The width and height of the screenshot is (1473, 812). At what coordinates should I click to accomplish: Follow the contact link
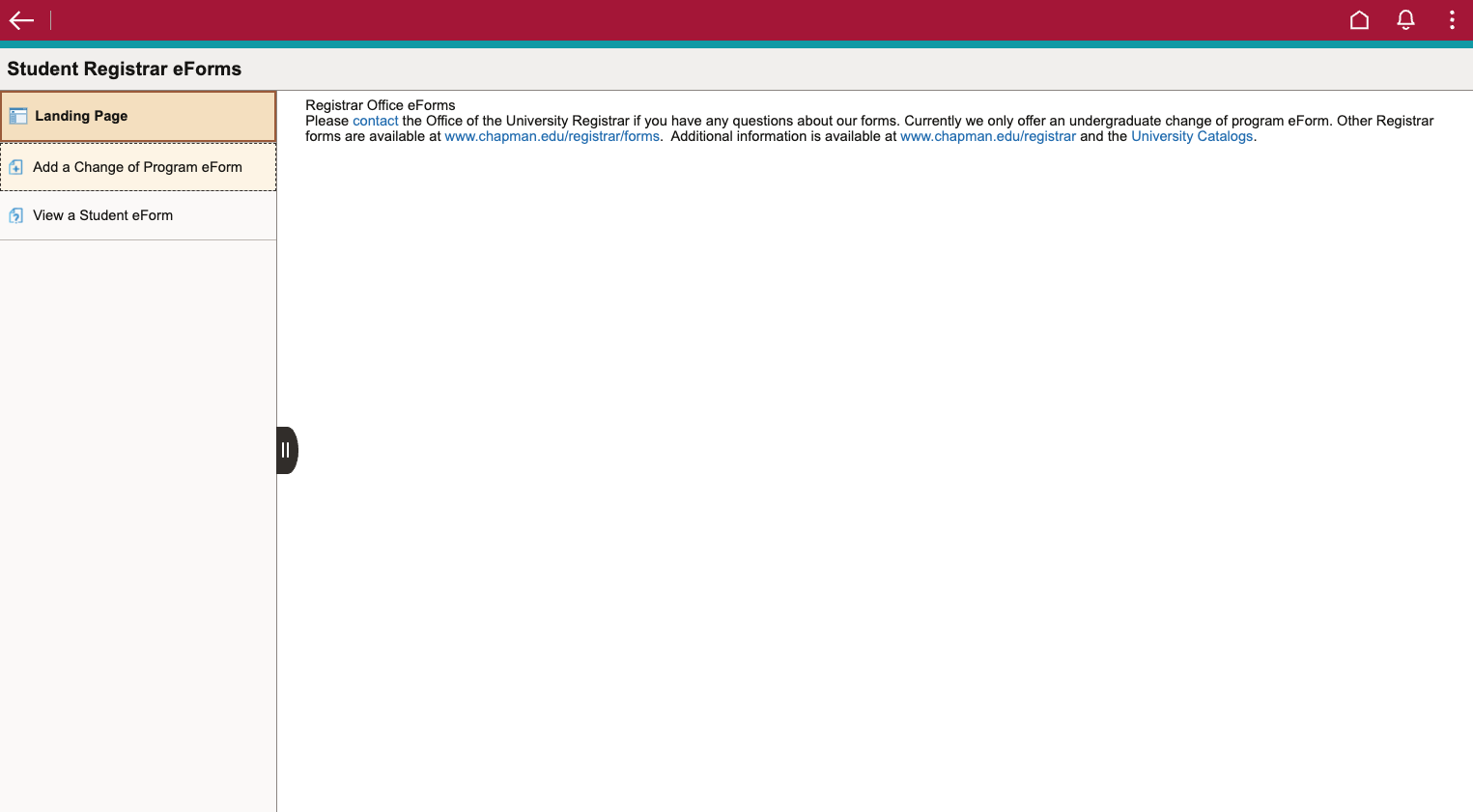click(375, 121)
